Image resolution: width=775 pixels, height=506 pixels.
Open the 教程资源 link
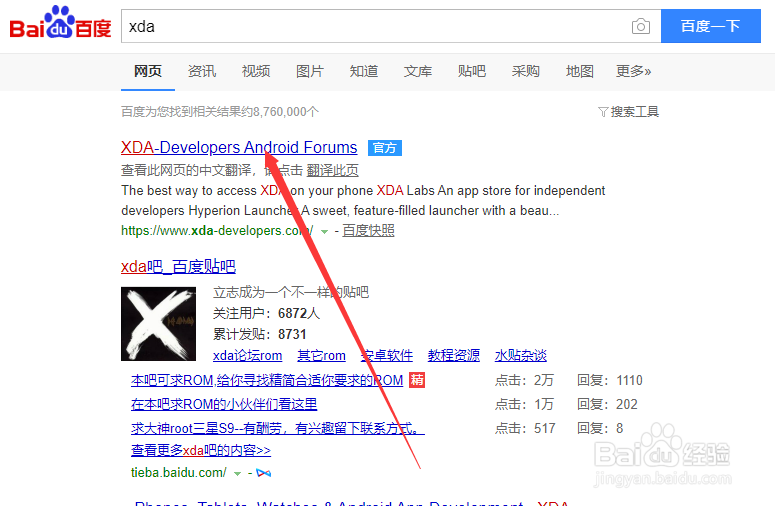coord(454,355)
